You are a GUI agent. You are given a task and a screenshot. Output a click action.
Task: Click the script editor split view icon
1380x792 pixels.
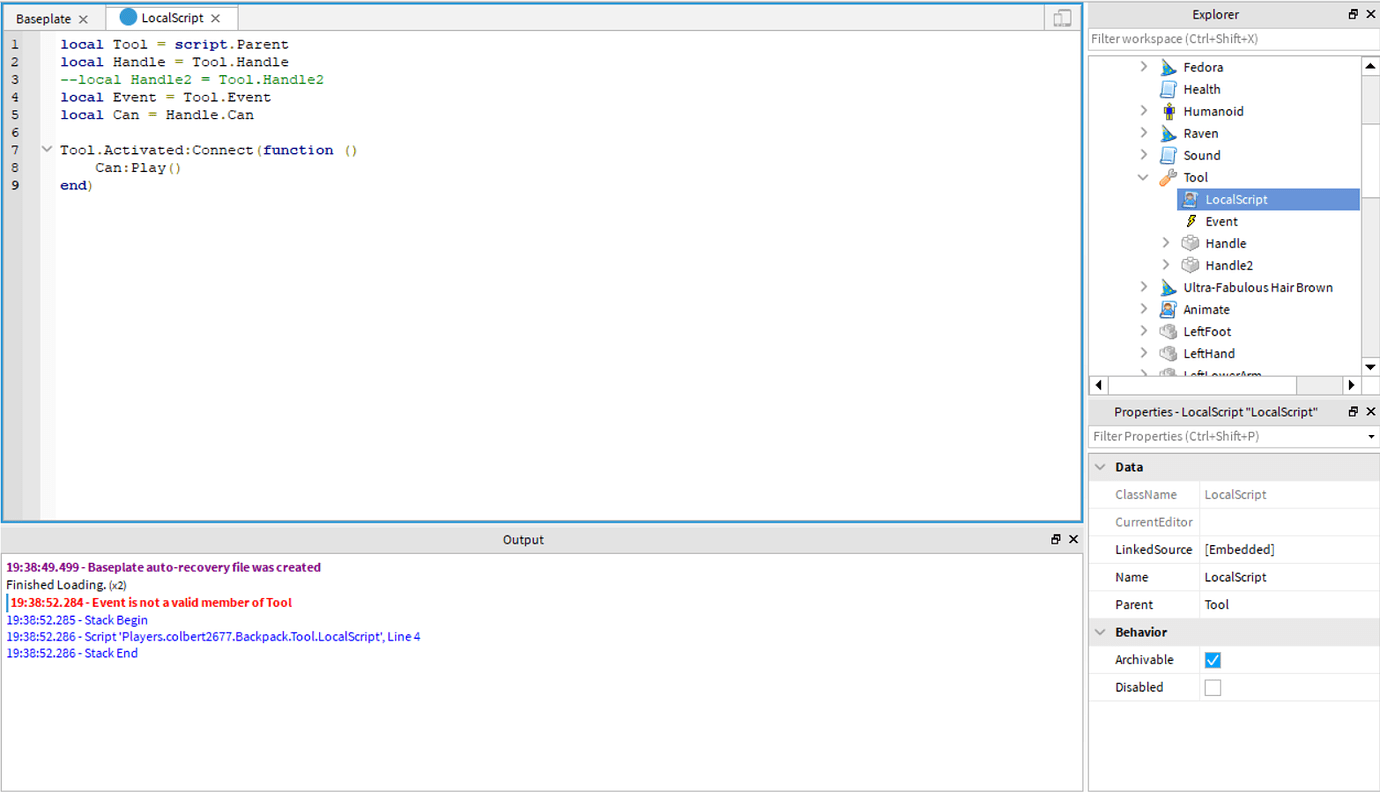(1063, 18)
